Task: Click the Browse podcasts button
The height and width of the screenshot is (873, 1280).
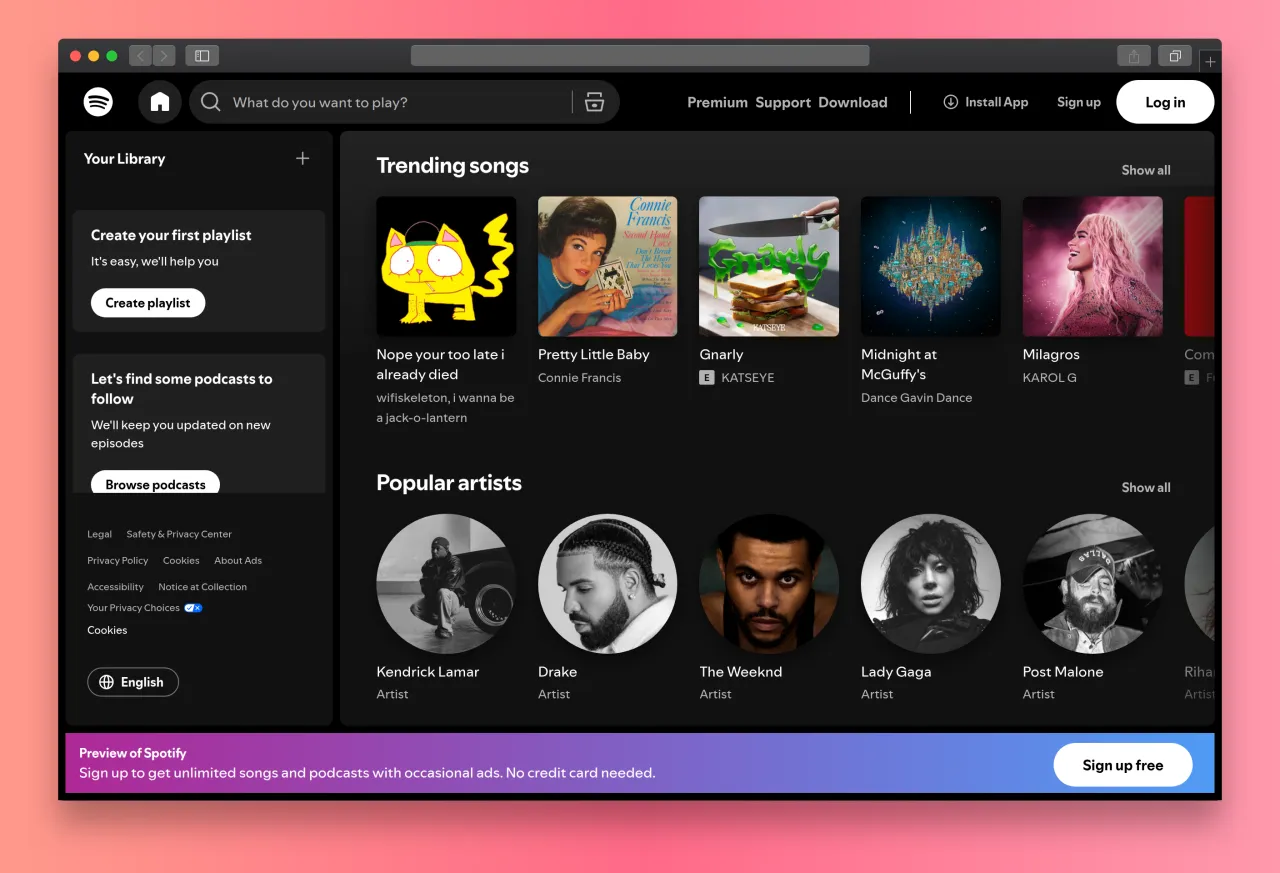Action: [155, 484]
